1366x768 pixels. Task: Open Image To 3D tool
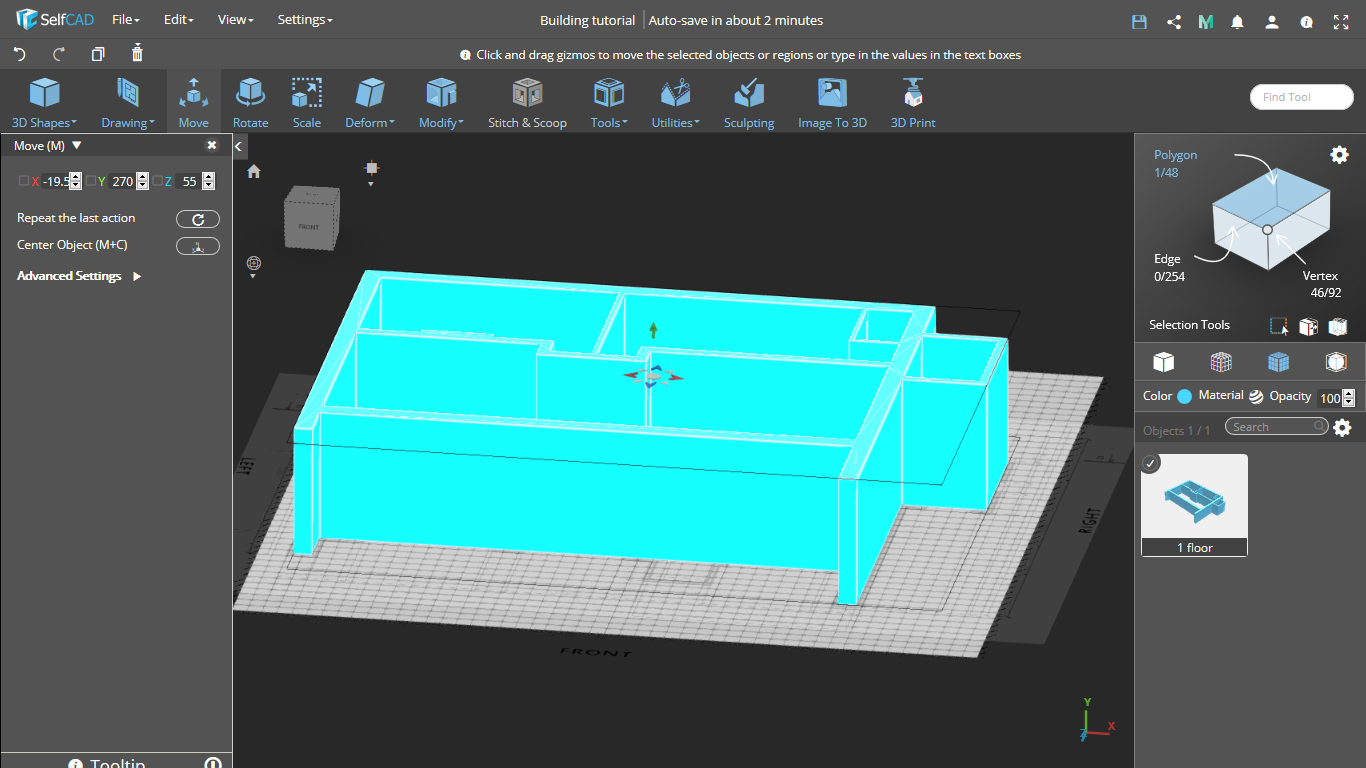click(832, 103)
